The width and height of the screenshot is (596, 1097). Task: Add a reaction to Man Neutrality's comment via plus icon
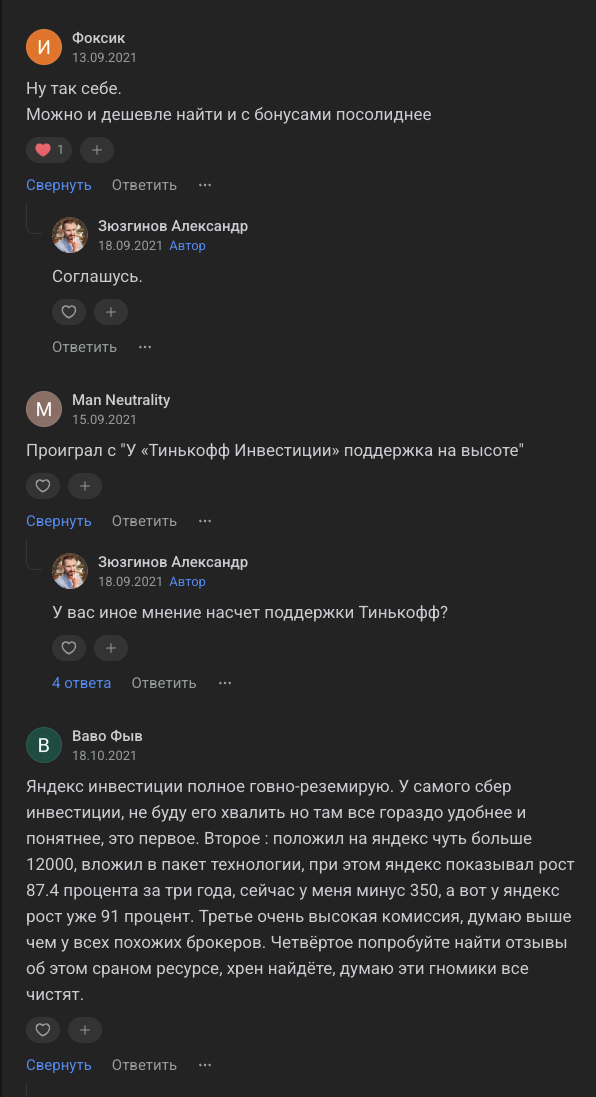(85, 486)
